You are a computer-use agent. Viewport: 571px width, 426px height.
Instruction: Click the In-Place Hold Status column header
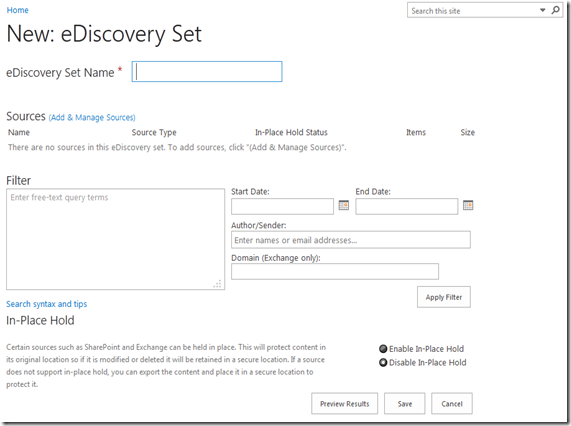291,133
